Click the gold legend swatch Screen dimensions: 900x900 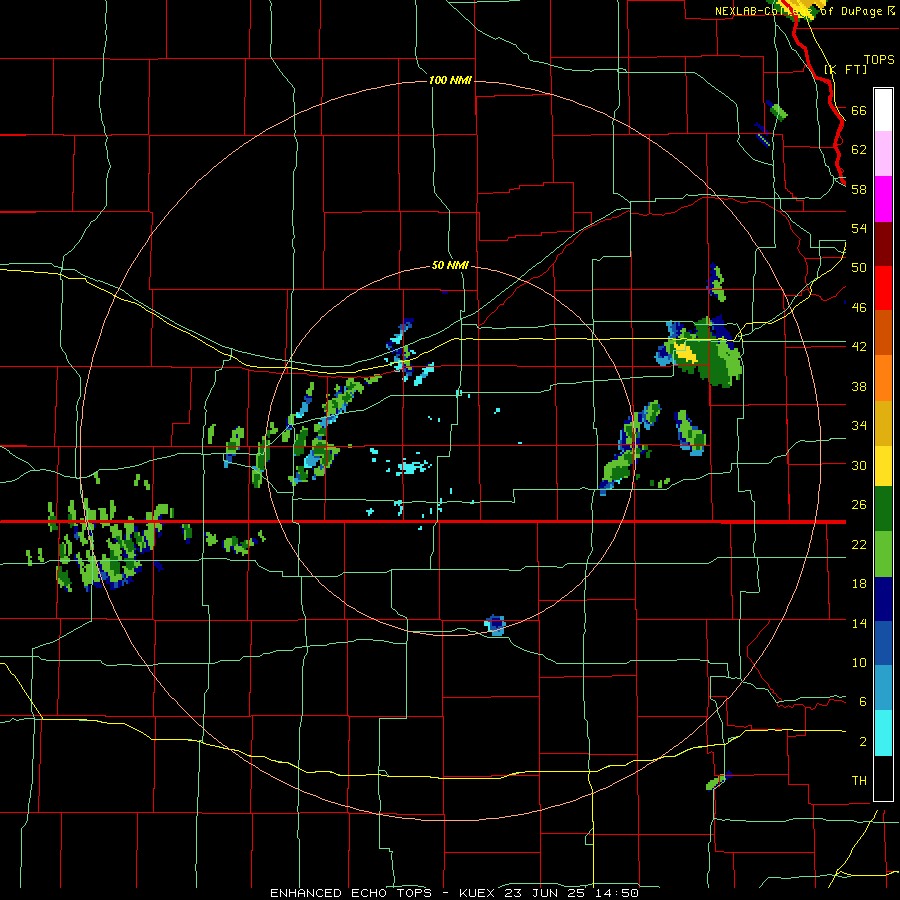[883, 422]
